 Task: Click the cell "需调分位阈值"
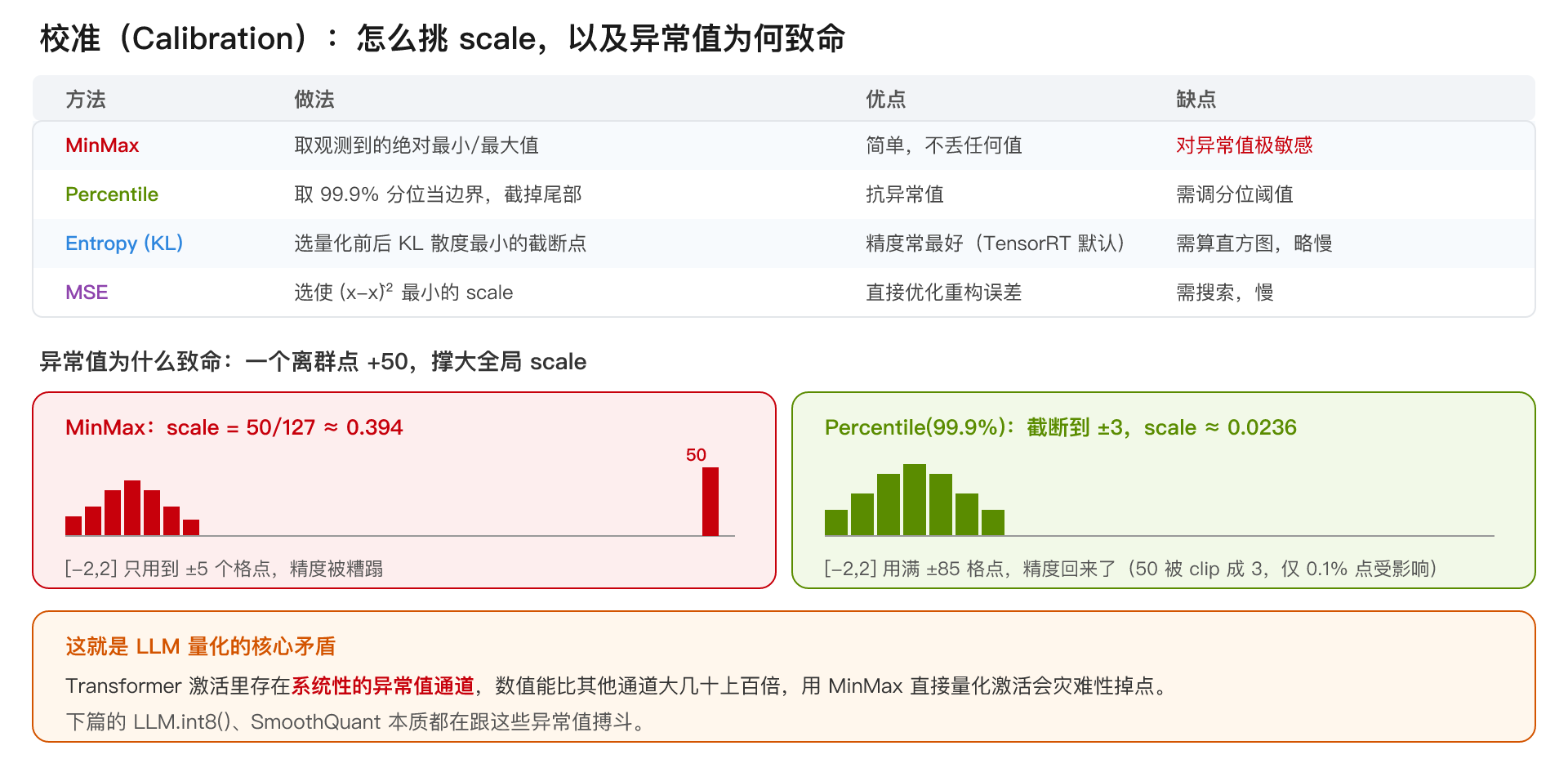point(1235,194)
